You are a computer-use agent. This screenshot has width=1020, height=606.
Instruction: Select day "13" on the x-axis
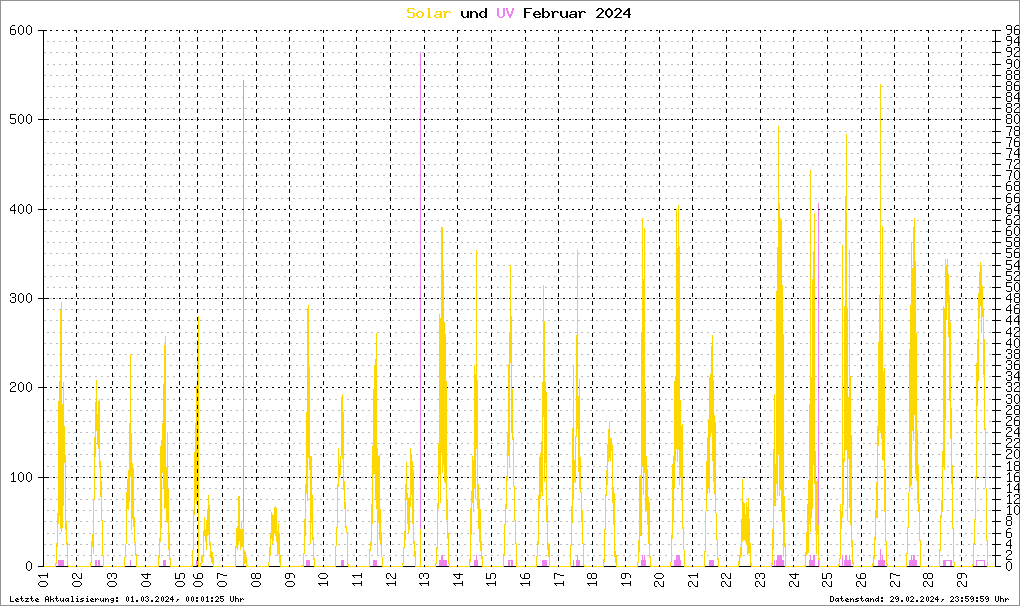[x=422, y=579]
